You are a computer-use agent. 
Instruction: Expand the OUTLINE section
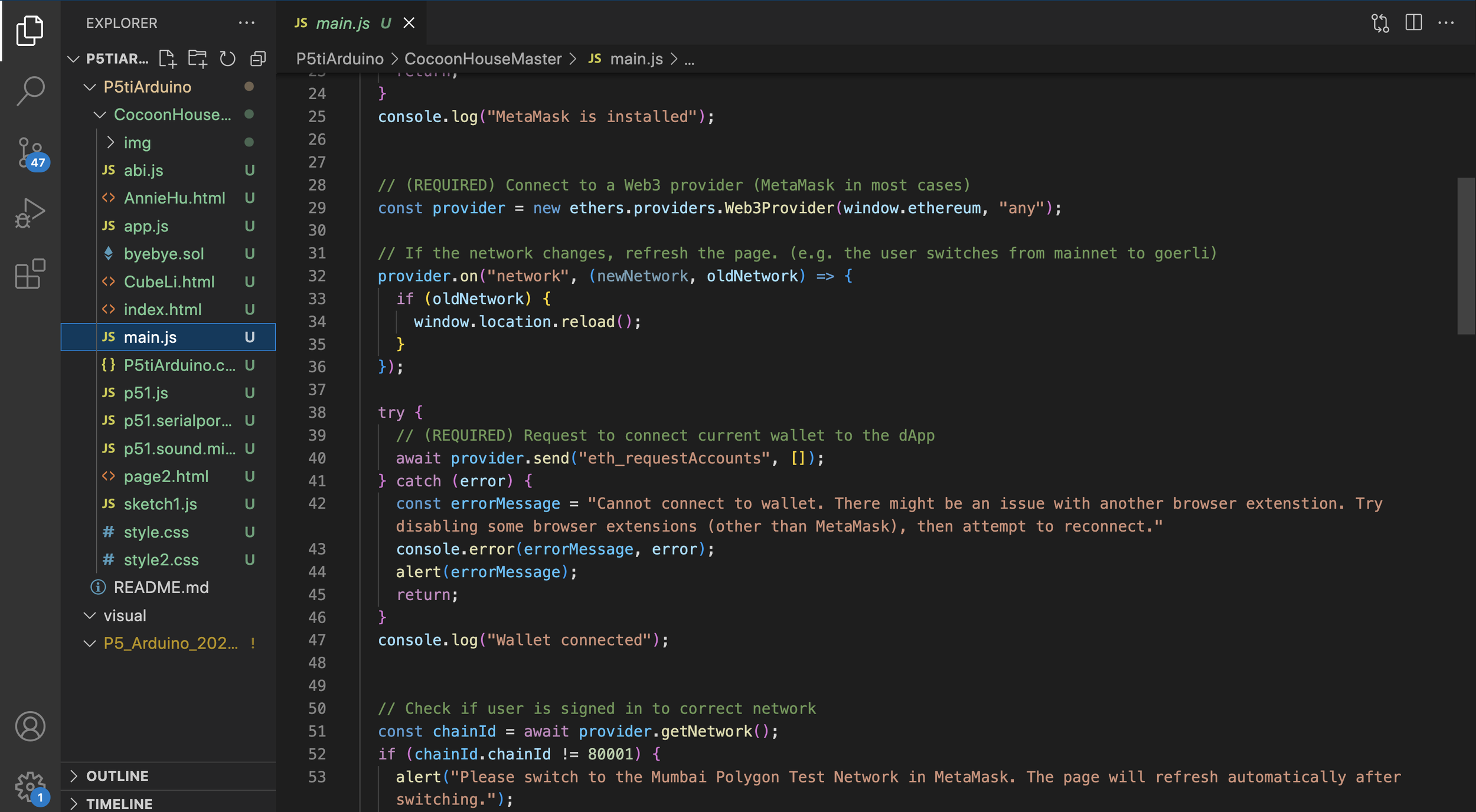coord(117,776)
